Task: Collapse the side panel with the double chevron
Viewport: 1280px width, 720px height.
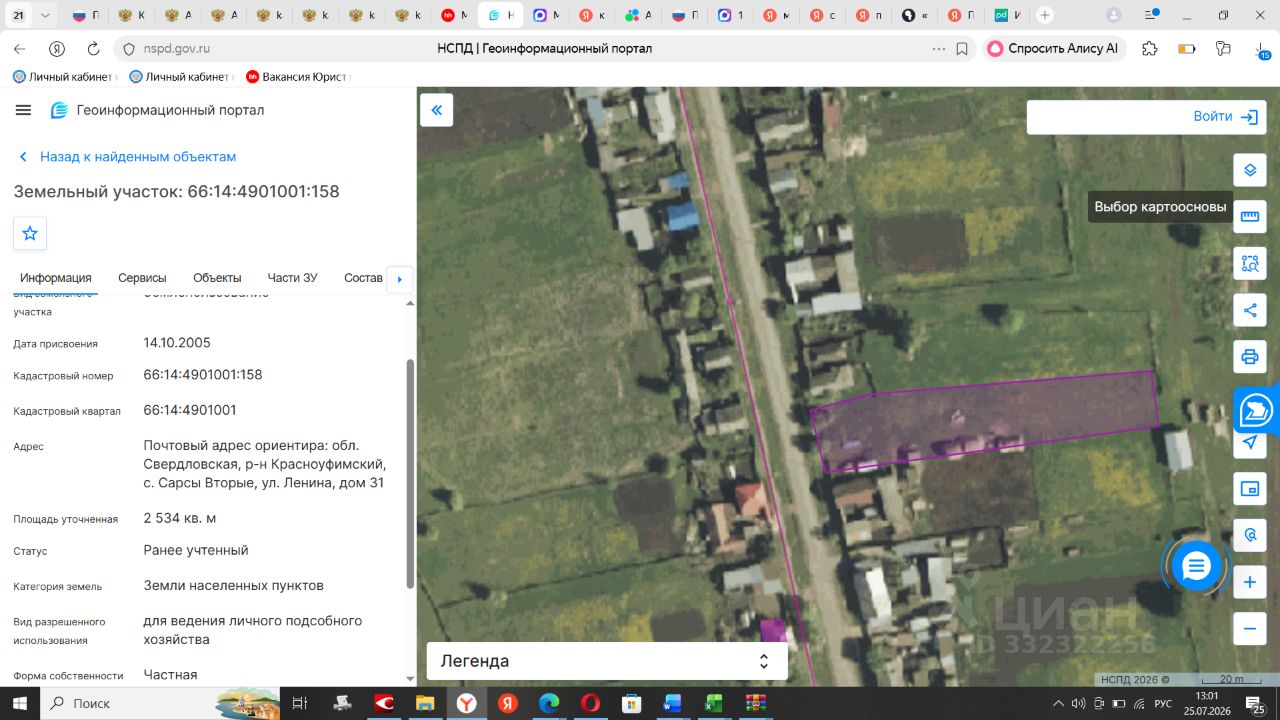Action: click(437, 110)
